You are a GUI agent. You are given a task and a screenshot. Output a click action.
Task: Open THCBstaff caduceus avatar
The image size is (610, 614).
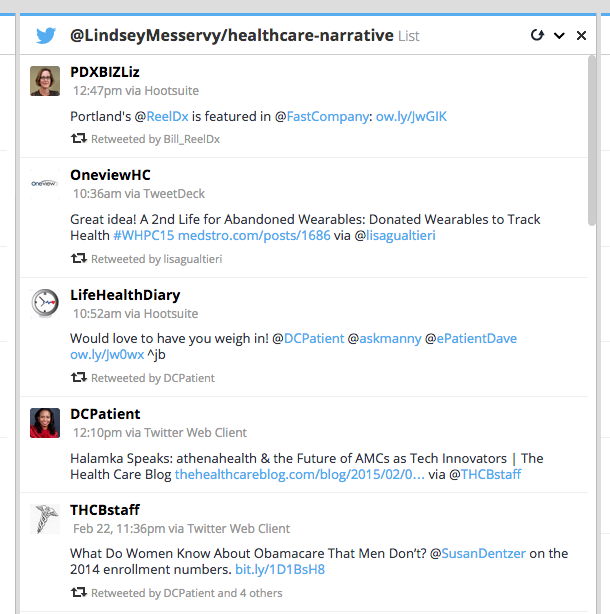pyautogui.click(x=45, y=519)
